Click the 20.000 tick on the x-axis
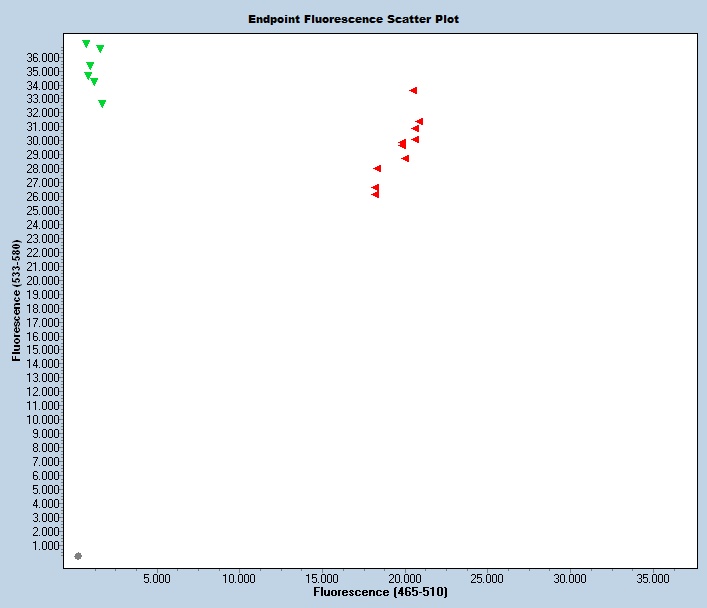Screen dimensions: 707x608 (x=405, y=579)
